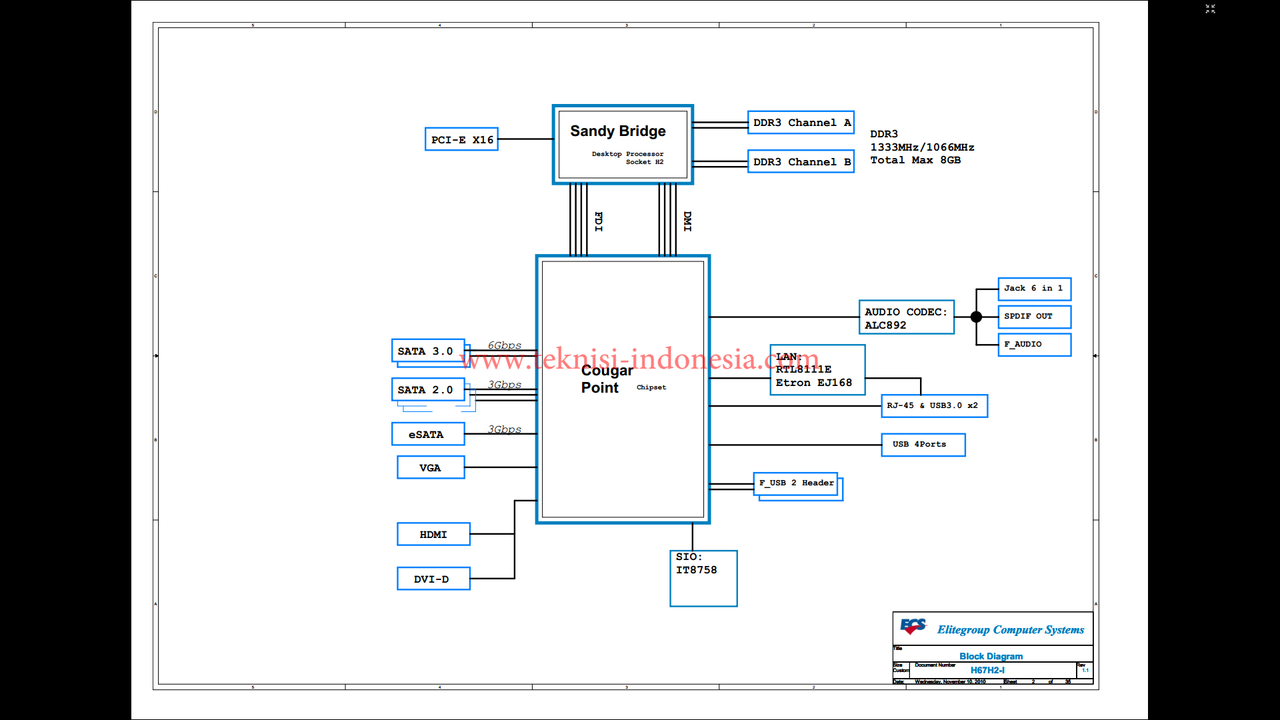Select the VGA block
Image resolution: width=1280 pixels, height=720 pixels.
coord(430,468)
